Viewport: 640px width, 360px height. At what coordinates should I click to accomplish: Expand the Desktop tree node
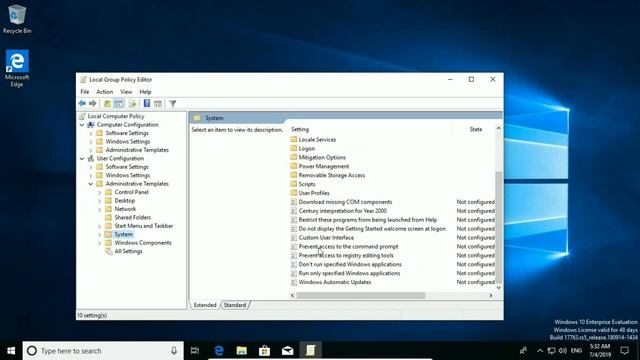[100, 201]
